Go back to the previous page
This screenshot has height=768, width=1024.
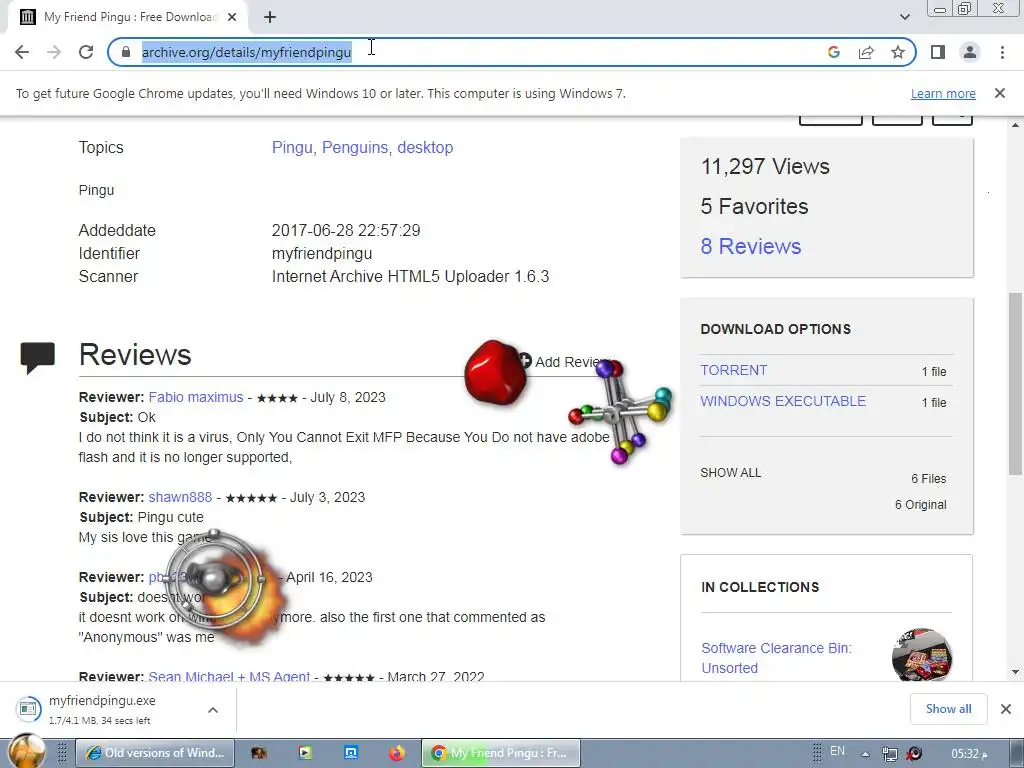(x=22, y=52)
